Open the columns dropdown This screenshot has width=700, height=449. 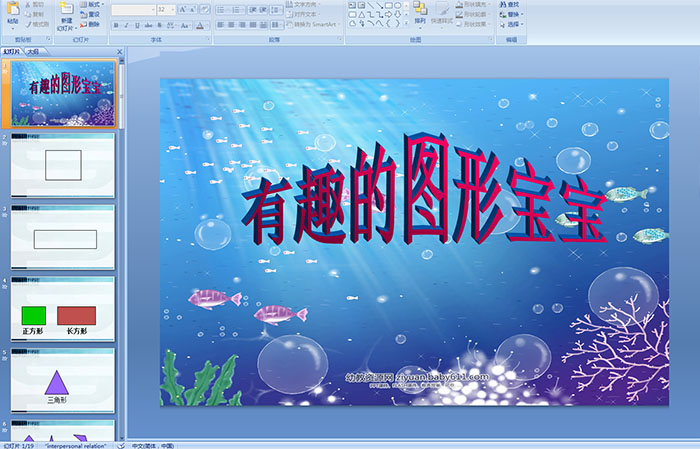[x=276, y=25]
